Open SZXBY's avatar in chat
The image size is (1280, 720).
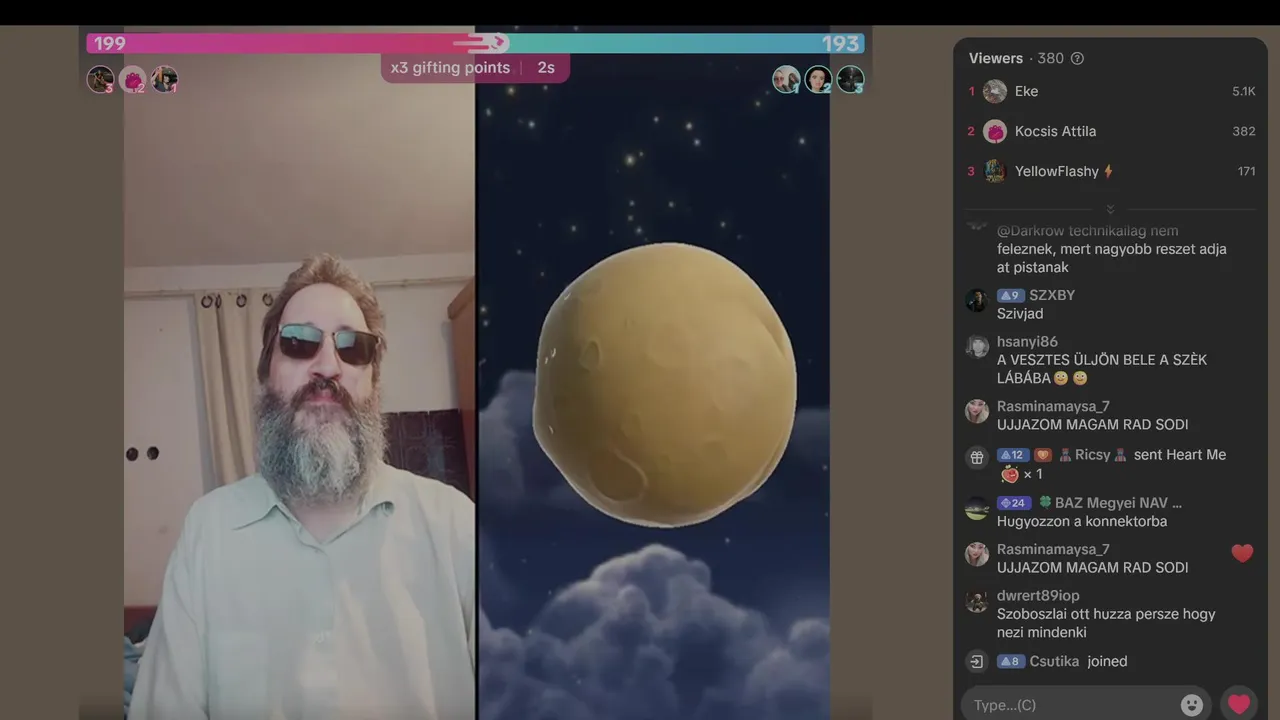point(977,301)
